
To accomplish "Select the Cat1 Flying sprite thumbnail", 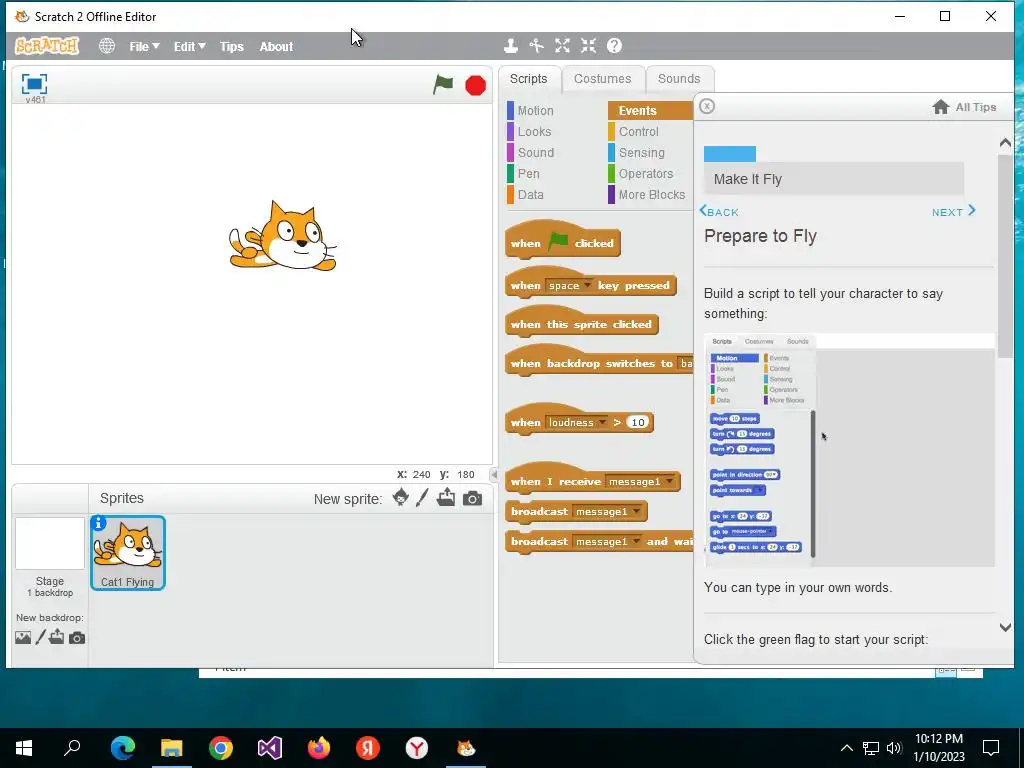I will [x=128, y=553].
